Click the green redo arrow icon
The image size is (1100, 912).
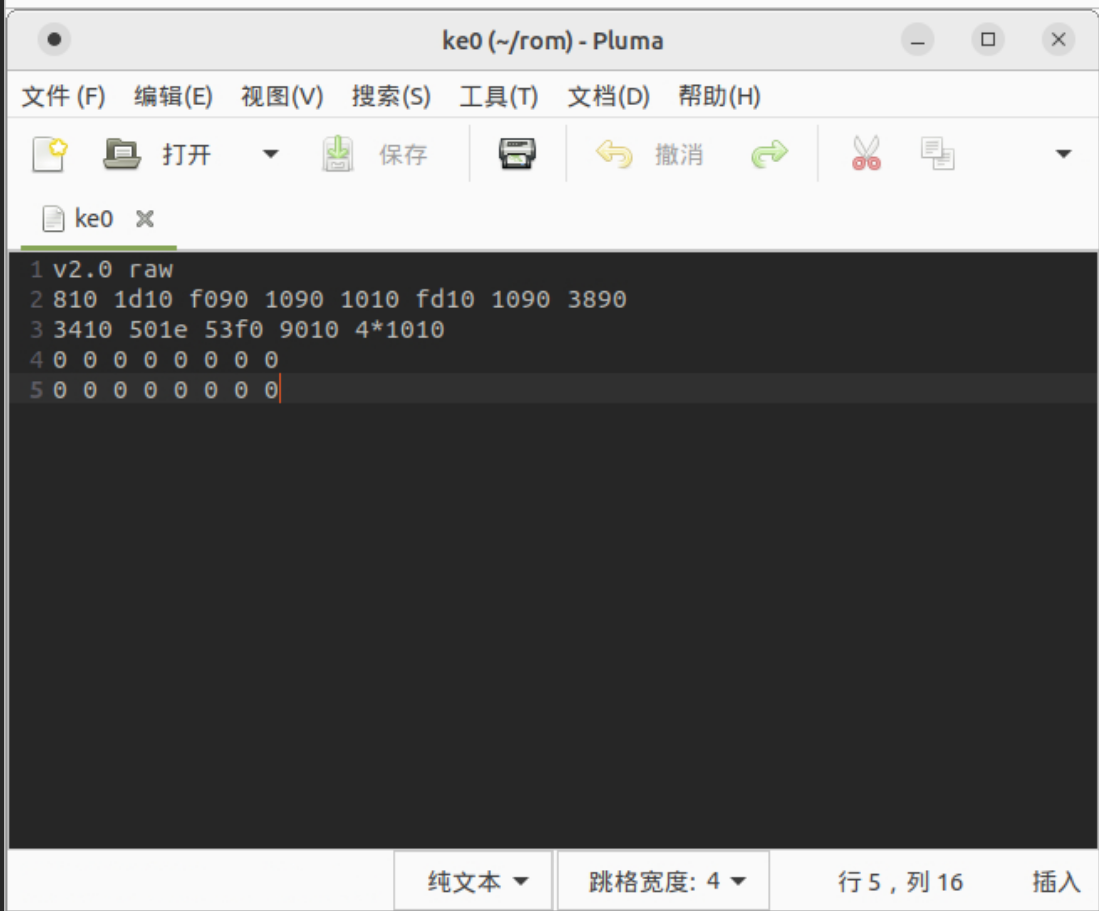769,154
